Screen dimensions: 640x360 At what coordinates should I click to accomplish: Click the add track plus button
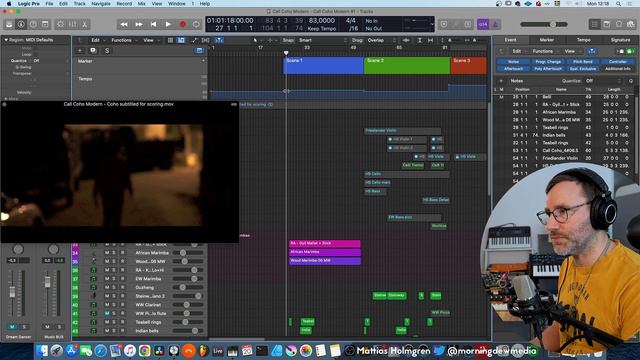pyautogui.click(x=80, y=51)
